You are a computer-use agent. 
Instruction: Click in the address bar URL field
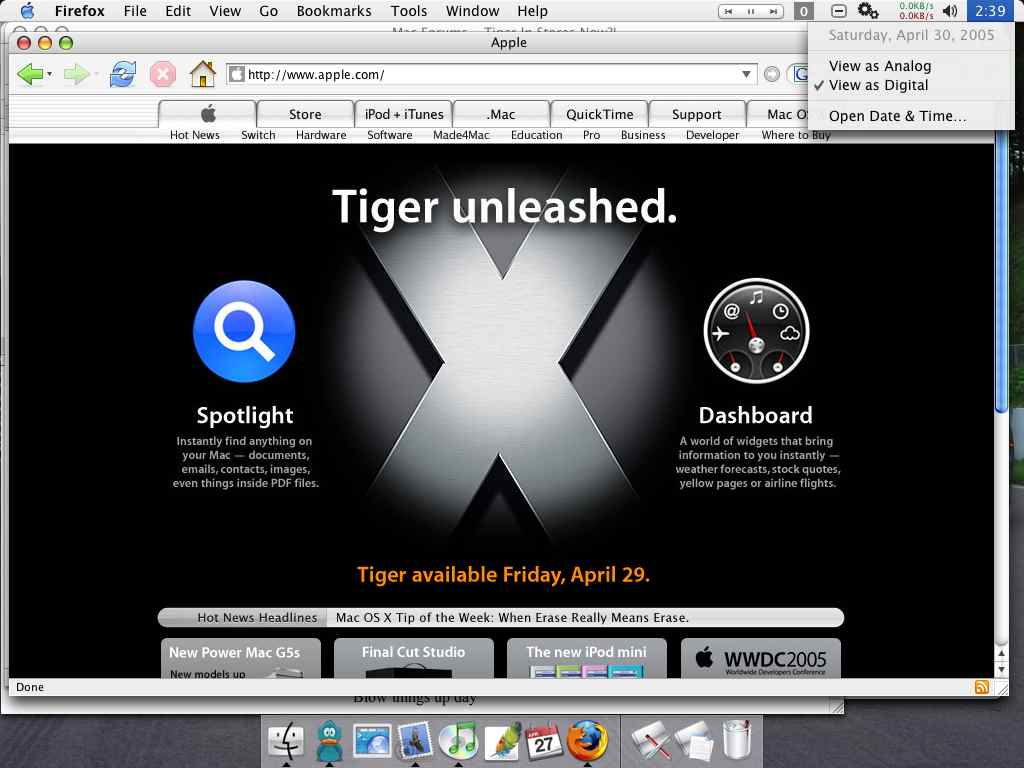[x=492, y=74]
